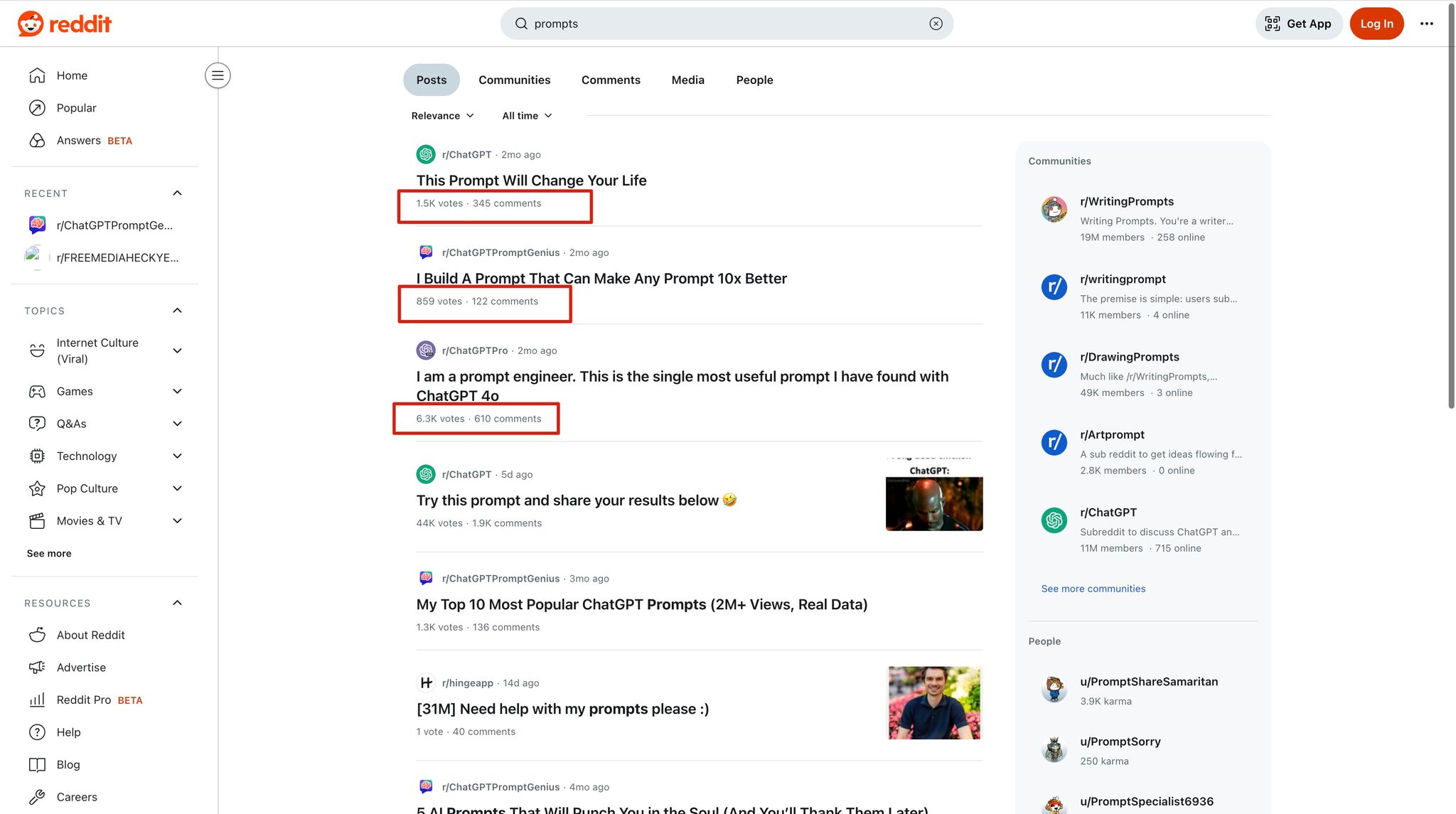Expand the Games topic

[177, 392]
